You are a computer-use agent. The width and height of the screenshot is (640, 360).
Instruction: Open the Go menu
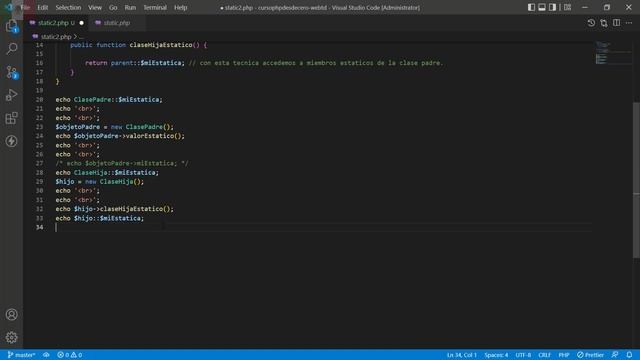pos(113,7)
